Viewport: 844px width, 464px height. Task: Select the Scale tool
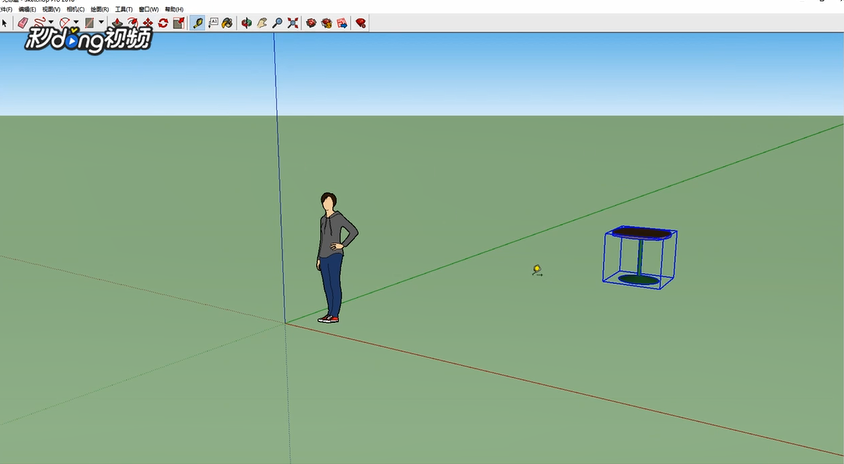179,23
